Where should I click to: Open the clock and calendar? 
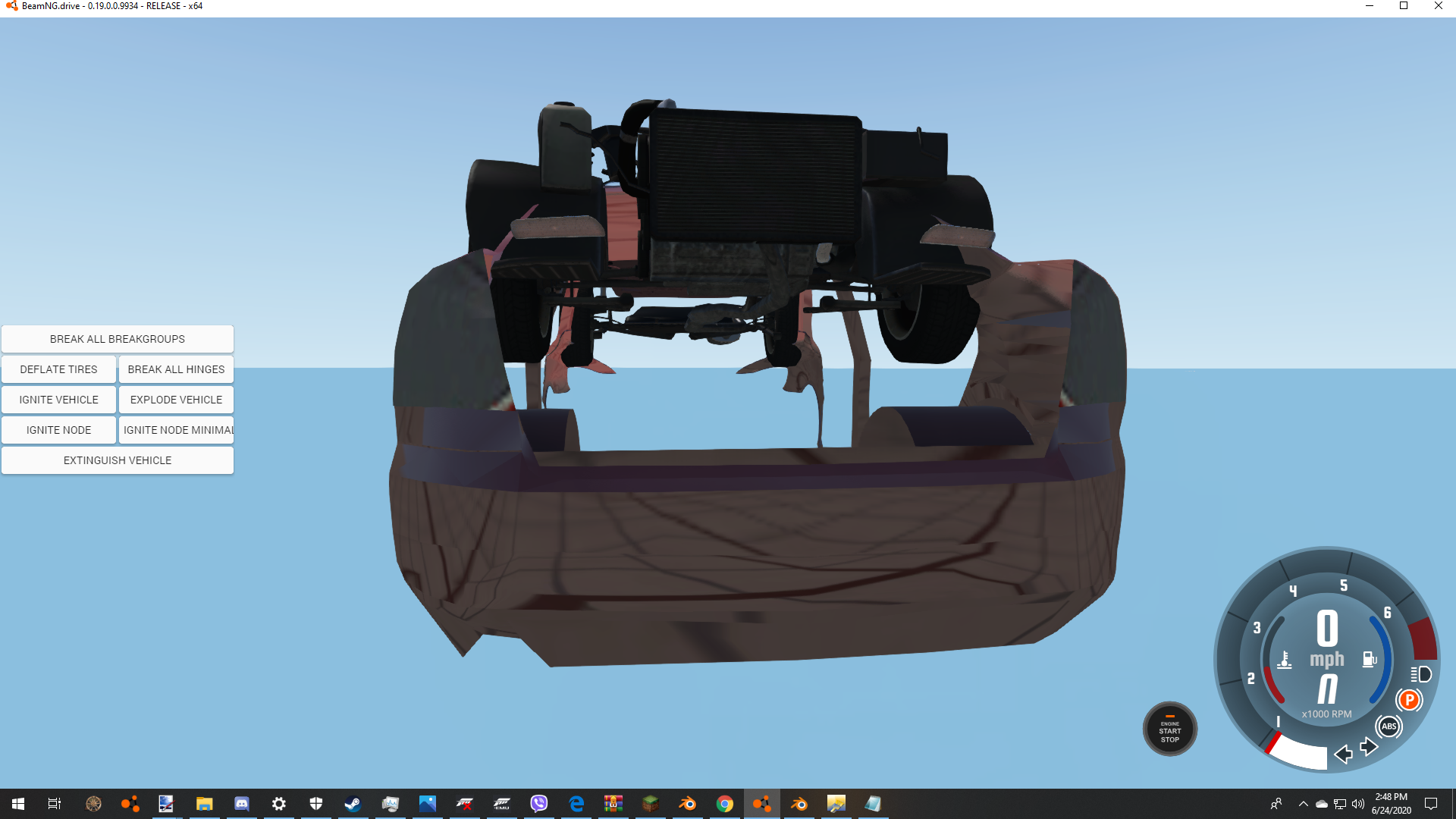(1392, 804)
